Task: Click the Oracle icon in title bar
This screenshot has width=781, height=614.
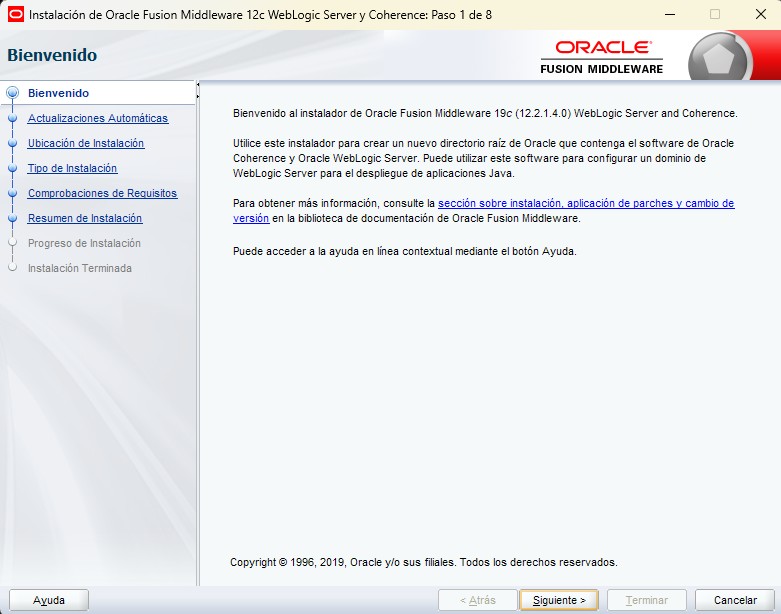Action: tap(15, 14)
